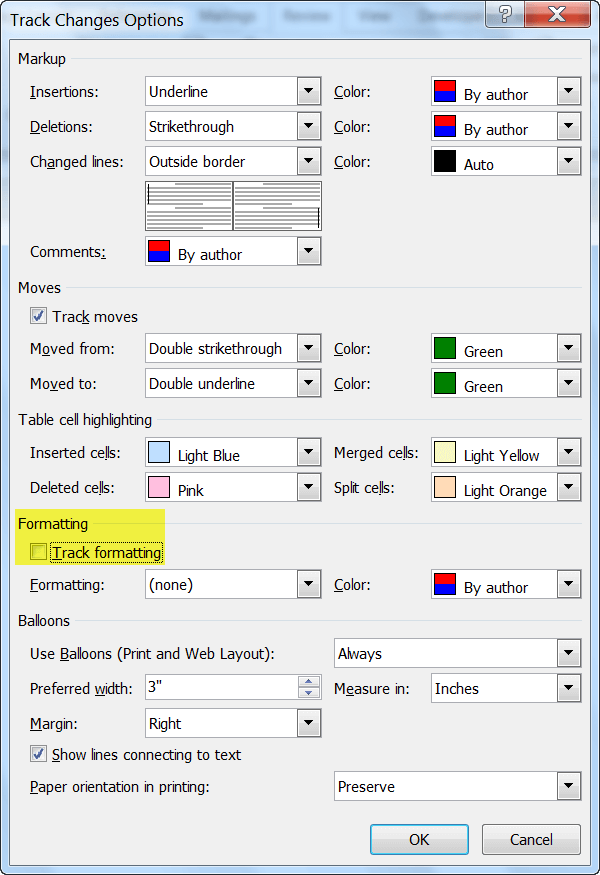This screenshot has height=875, width=600.
Task: Click the Cancel button
Action: pyautogui.click(x=531, y=839)
